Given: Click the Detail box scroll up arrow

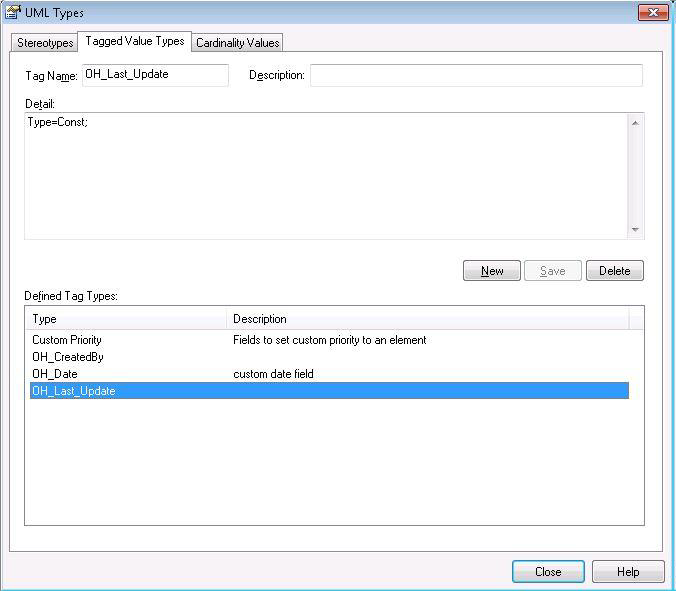Looking at the screenshot, I should [x=635, y=123].
